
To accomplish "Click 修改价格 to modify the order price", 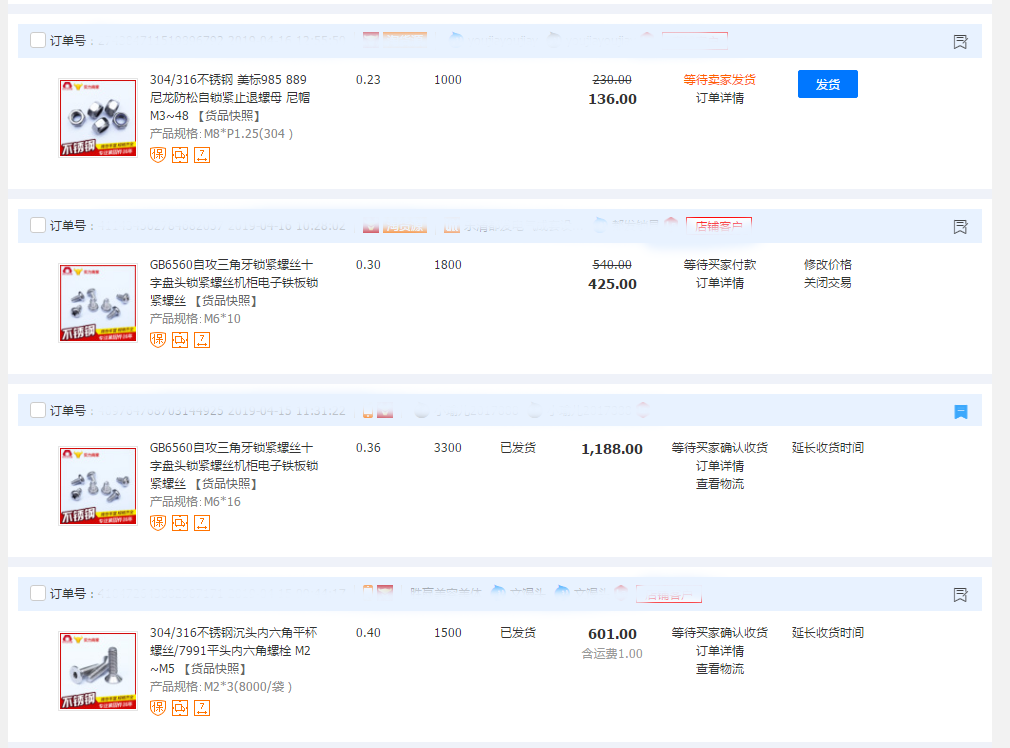I will coord(827,265).
